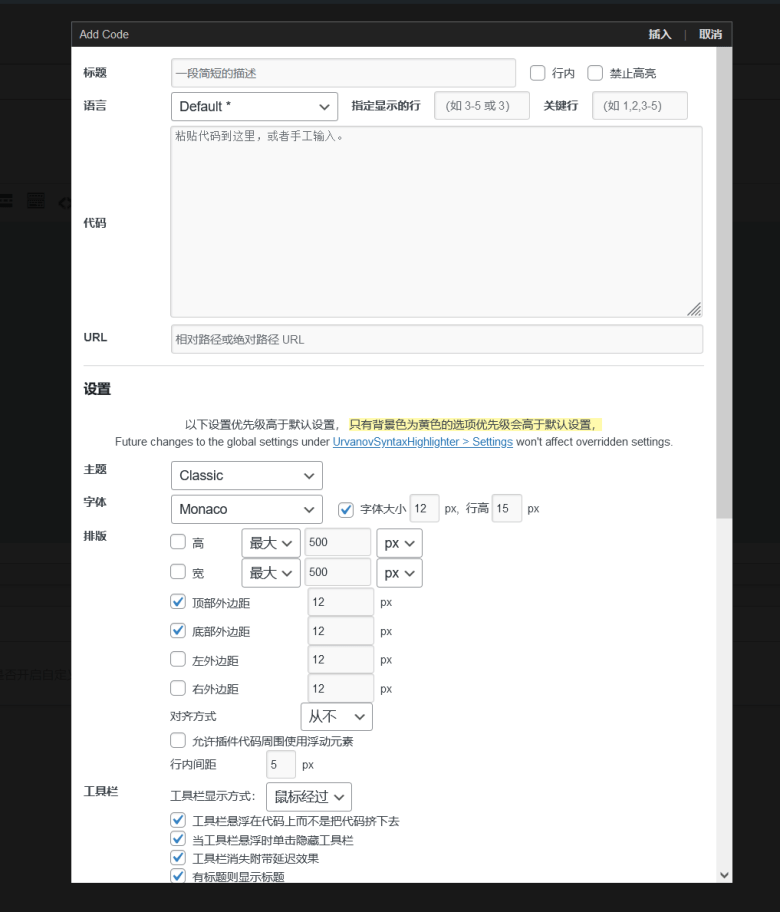
Task: Toggle the 字体大小 checkbox
Action: click(x=346, y=510)
